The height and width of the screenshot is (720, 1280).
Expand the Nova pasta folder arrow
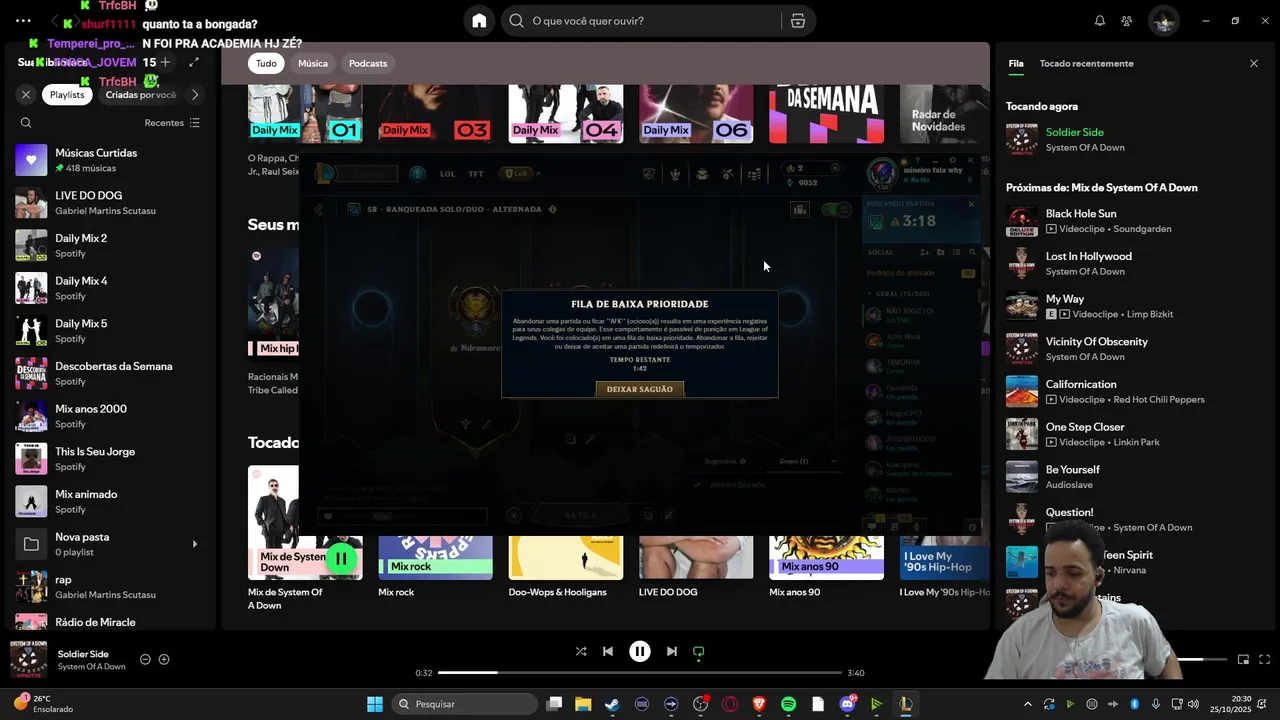195,544
